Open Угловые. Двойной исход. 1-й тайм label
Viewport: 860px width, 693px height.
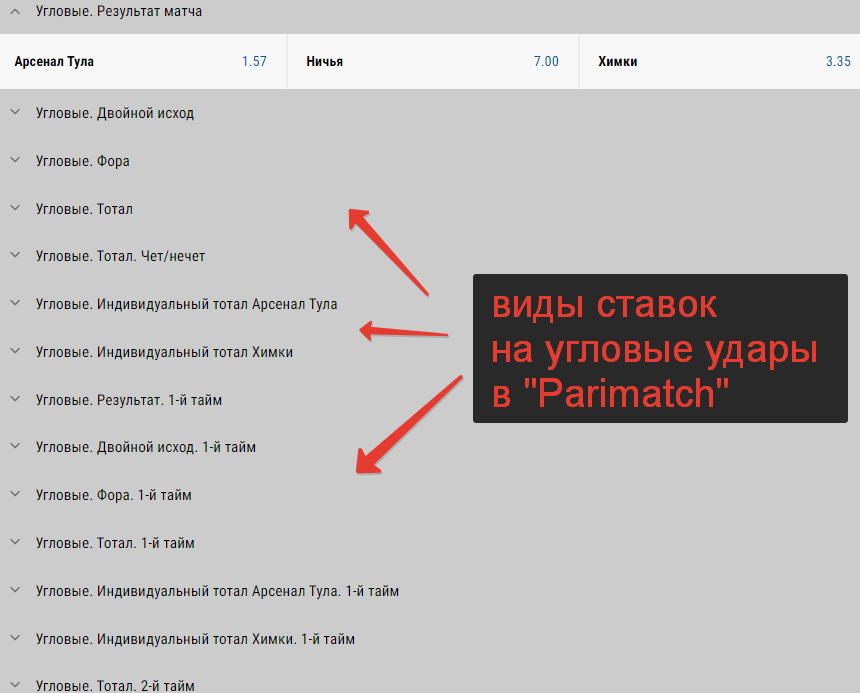pos(146,447)
